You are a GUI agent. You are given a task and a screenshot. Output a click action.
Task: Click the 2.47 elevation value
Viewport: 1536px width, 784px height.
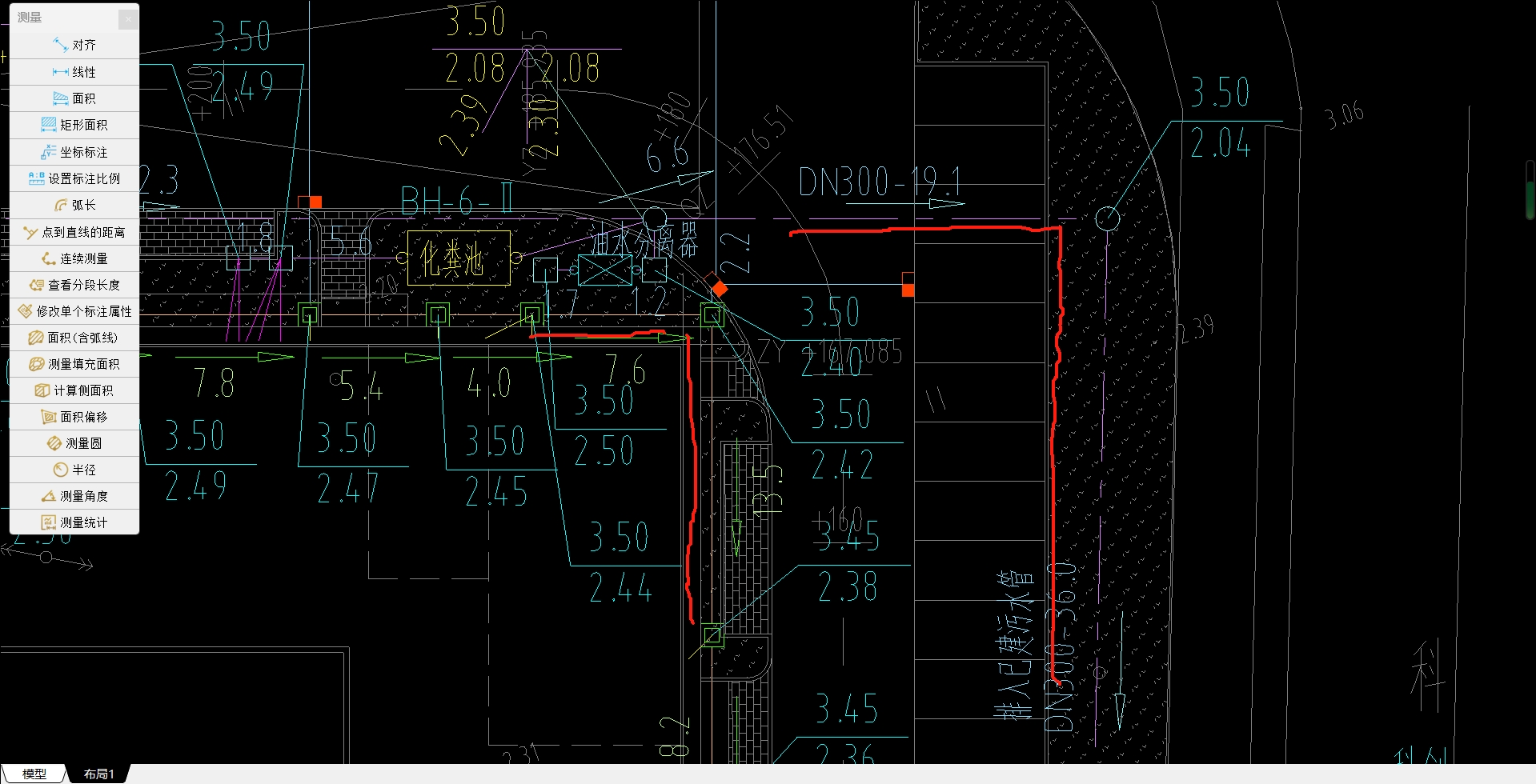tap(347, 488)
